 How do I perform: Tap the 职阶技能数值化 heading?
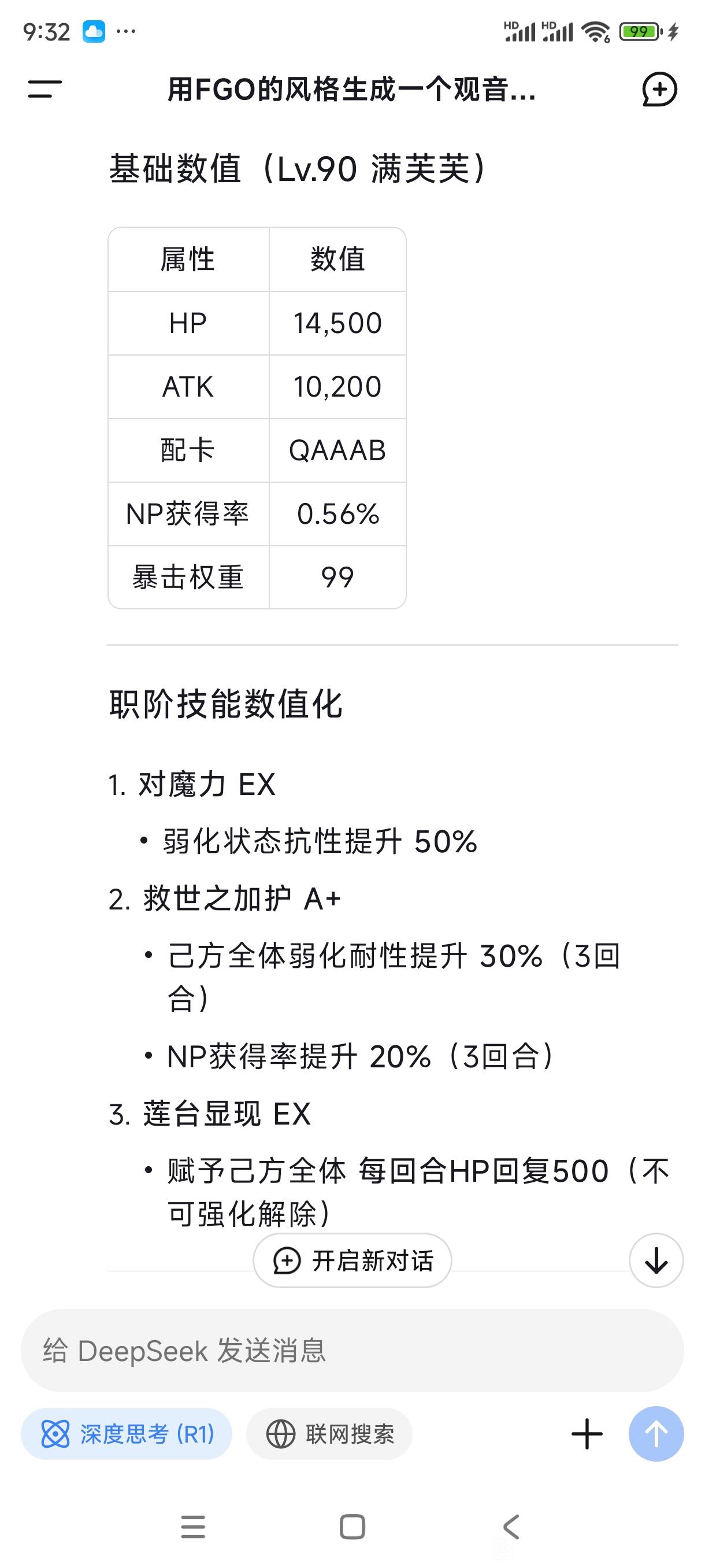tap(226, 704)
